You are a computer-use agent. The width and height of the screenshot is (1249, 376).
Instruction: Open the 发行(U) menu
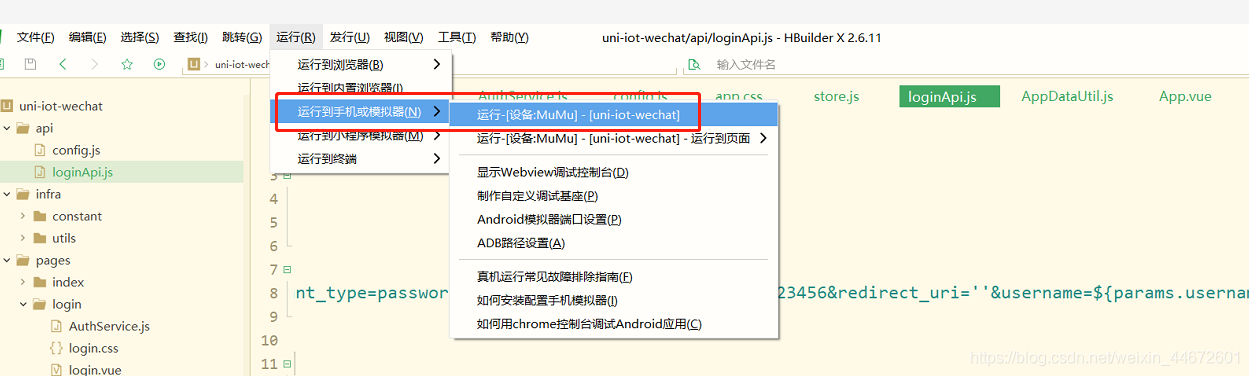(350, 37)
